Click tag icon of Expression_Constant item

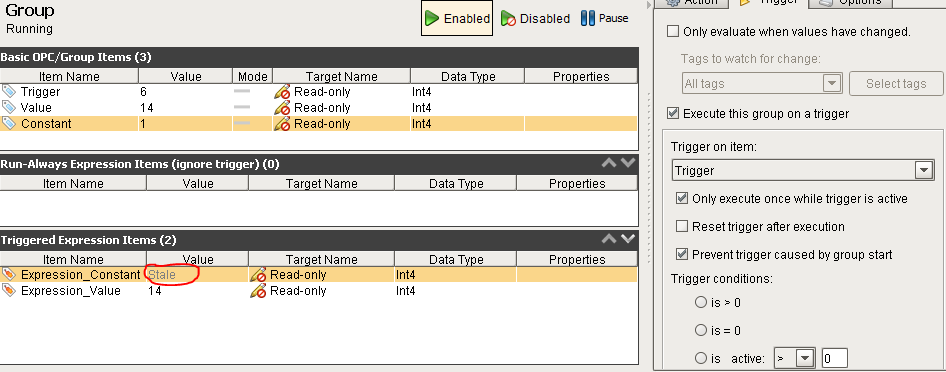coord(9,274)
